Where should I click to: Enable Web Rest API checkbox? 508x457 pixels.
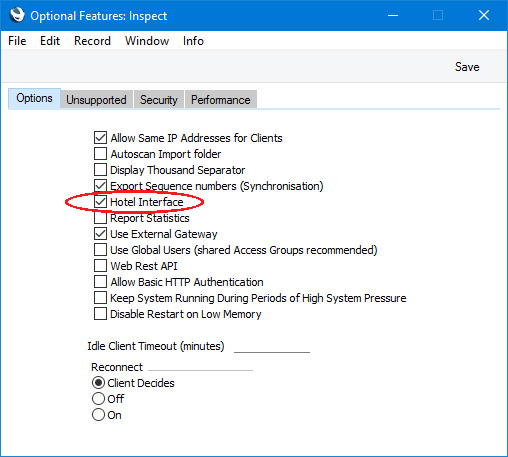coord(100,266)
